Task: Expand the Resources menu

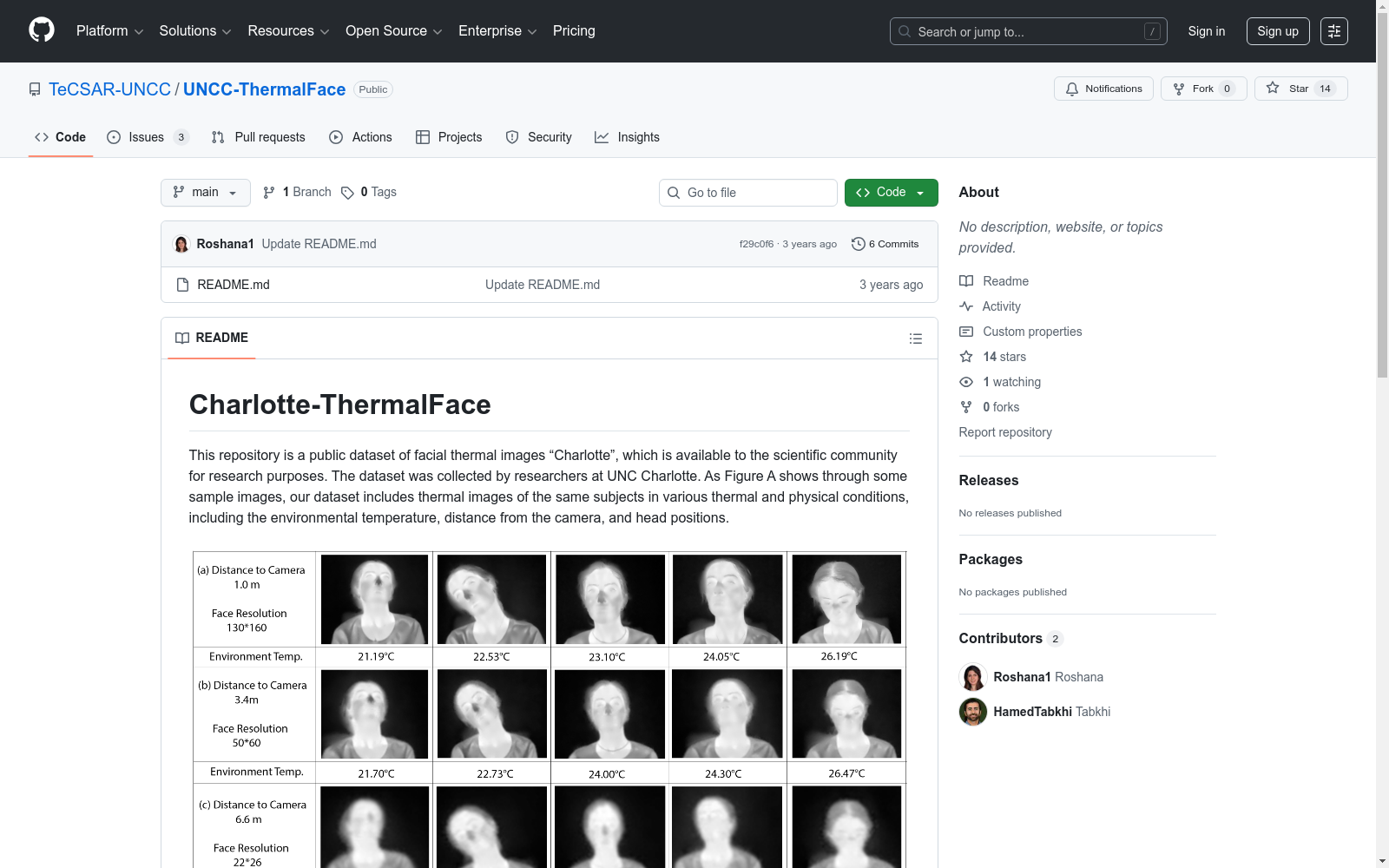Action: point(288,31)
